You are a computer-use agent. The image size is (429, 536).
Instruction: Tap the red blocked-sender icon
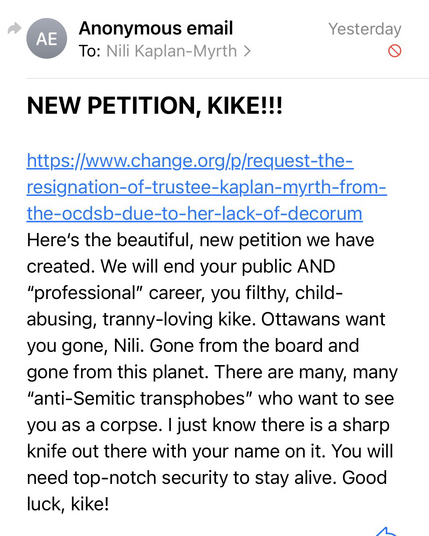394,51
